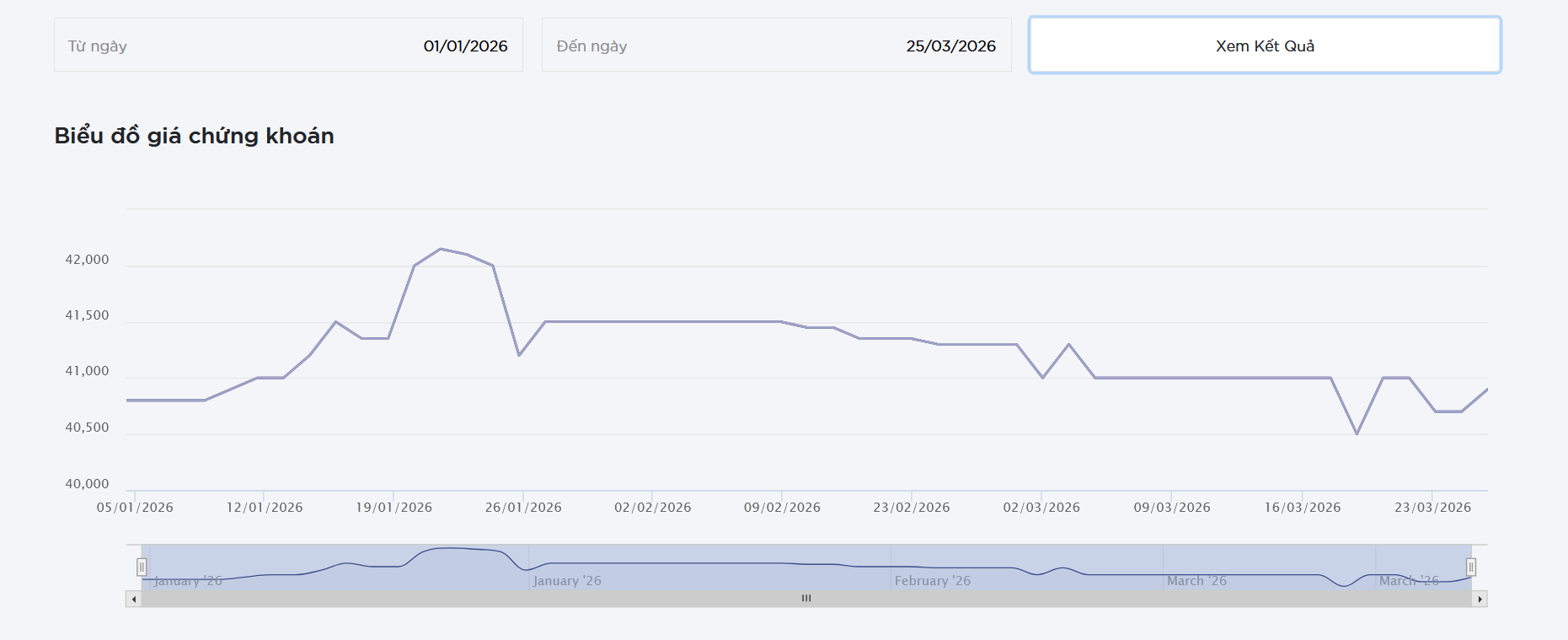Select the 'February '26' navigator label
Image resolution: width=1568 pixels, height=640 pixels.
coord(932,581)
